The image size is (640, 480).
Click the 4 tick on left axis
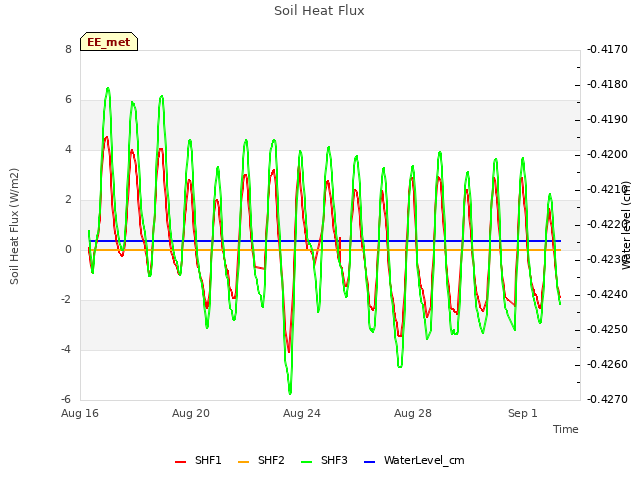[68, 150]
